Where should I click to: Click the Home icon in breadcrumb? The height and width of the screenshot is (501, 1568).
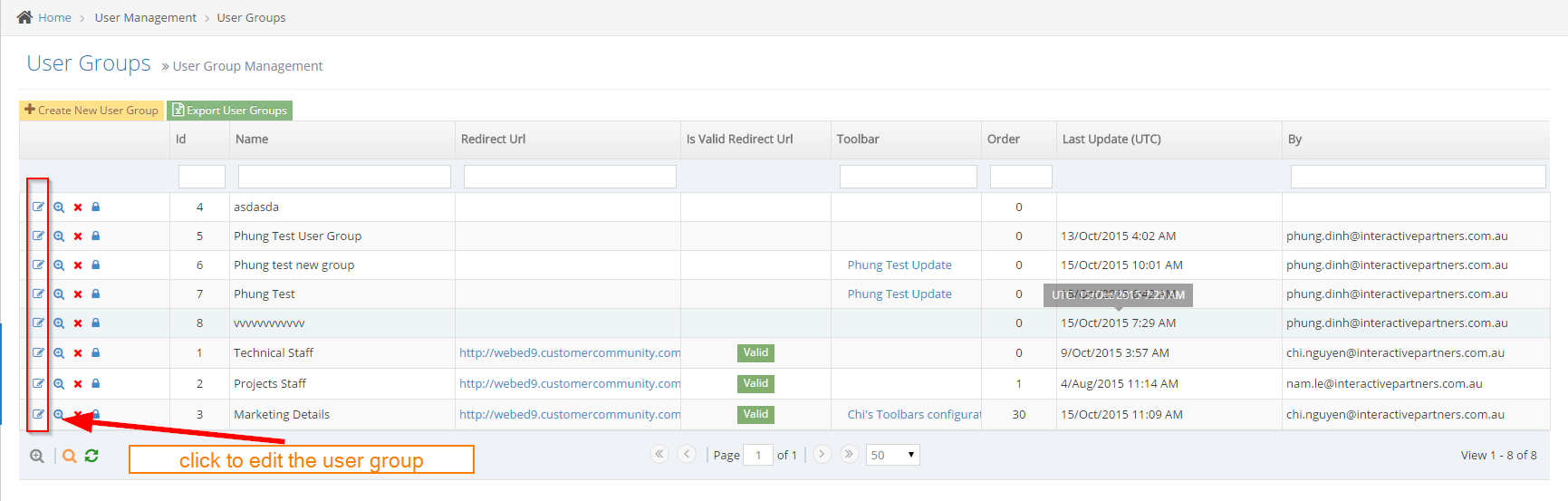tap(24, 17)
